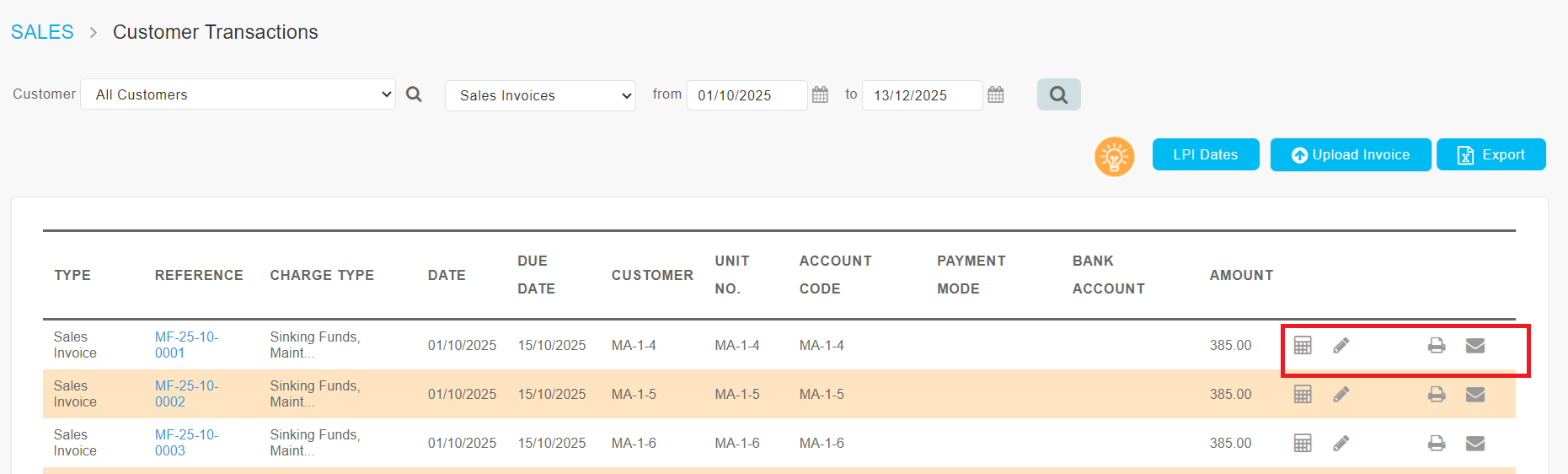This screenshot has width=1568, height=474.
Task: Expand the All Customers dropdown
Action: click(x=238, y=94)
